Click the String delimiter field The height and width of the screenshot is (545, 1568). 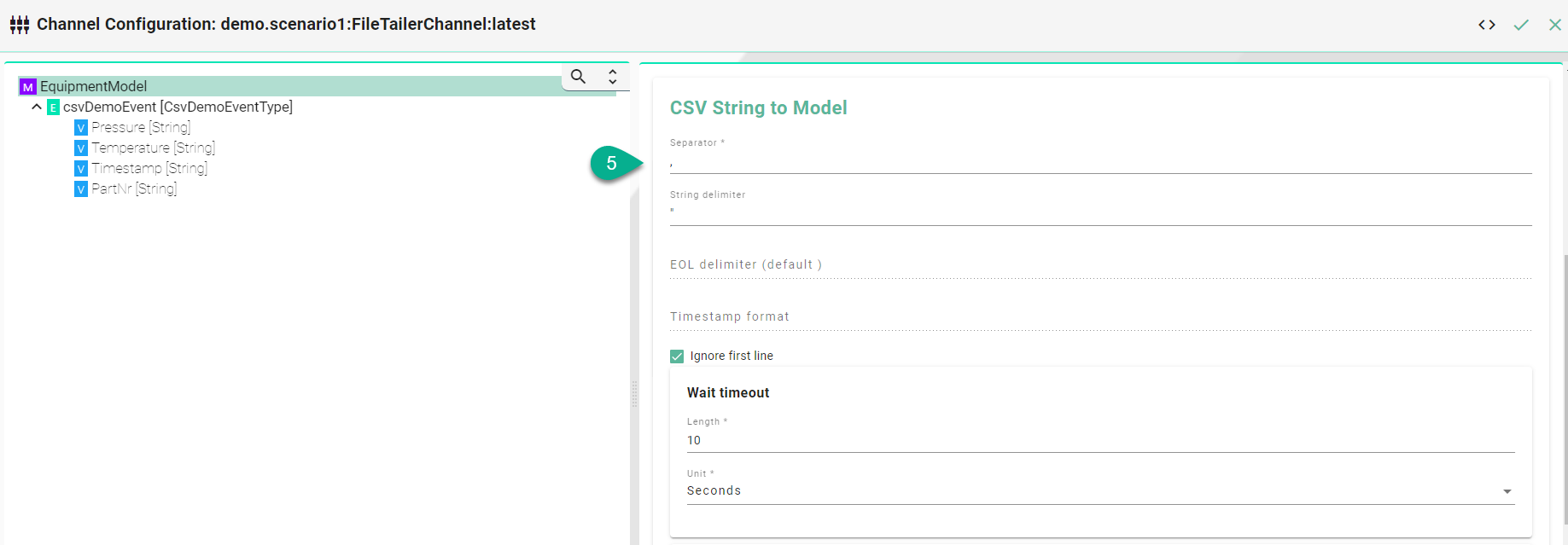1099,213
